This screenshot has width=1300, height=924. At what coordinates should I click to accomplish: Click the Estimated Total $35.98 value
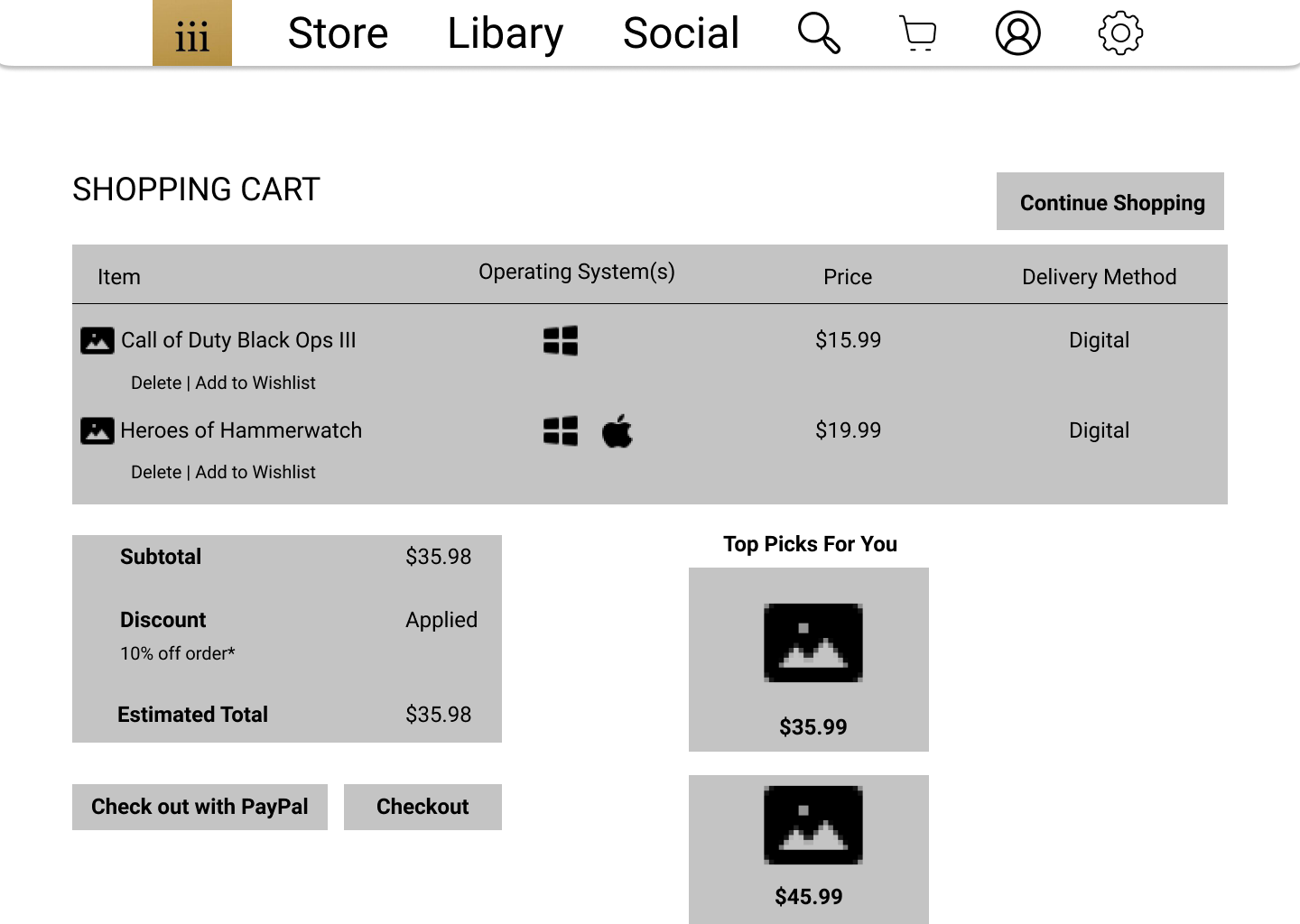tap(438, 715)
